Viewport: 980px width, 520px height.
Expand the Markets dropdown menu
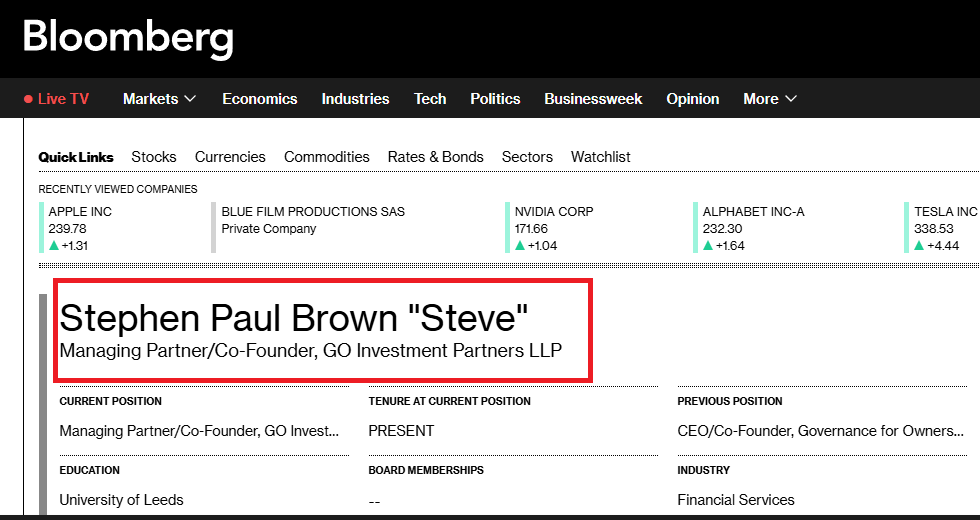(159, 99)
